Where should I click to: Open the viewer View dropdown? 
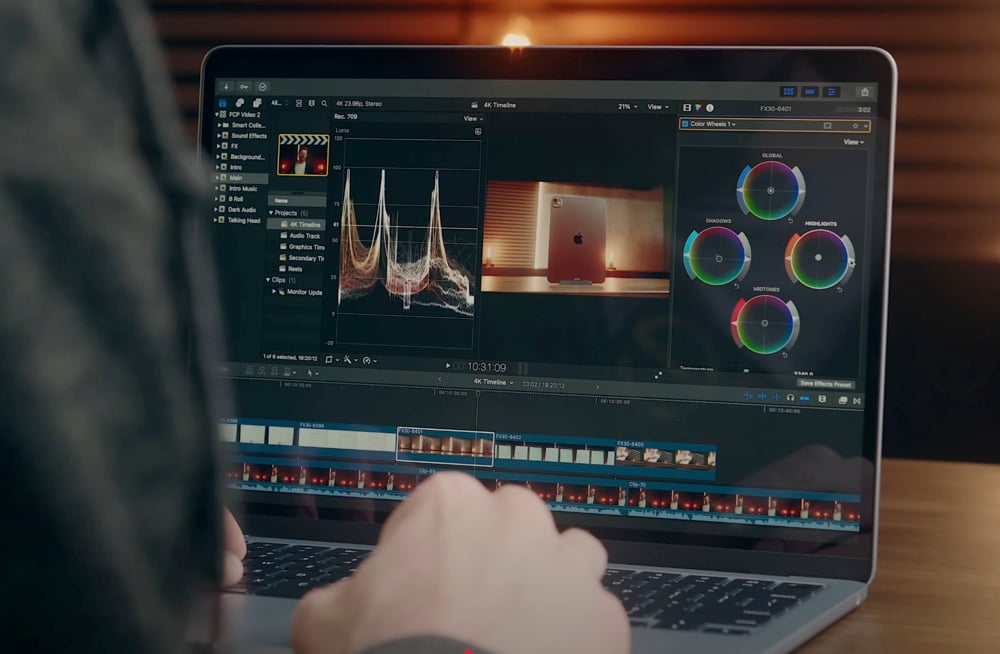(x=658, y=107)
